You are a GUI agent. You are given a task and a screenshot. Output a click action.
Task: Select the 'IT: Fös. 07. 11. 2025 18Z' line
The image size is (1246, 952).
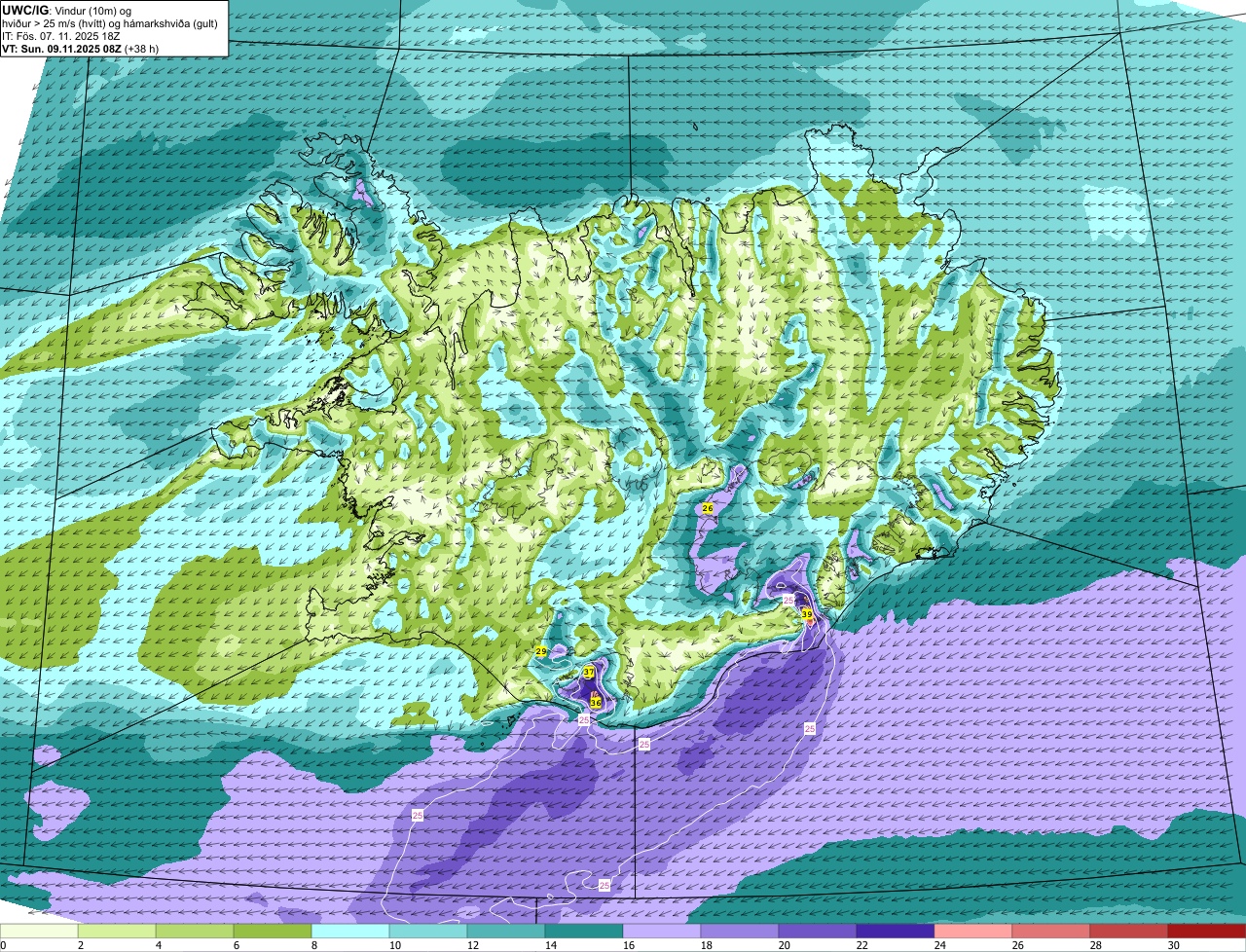[60, 35]
